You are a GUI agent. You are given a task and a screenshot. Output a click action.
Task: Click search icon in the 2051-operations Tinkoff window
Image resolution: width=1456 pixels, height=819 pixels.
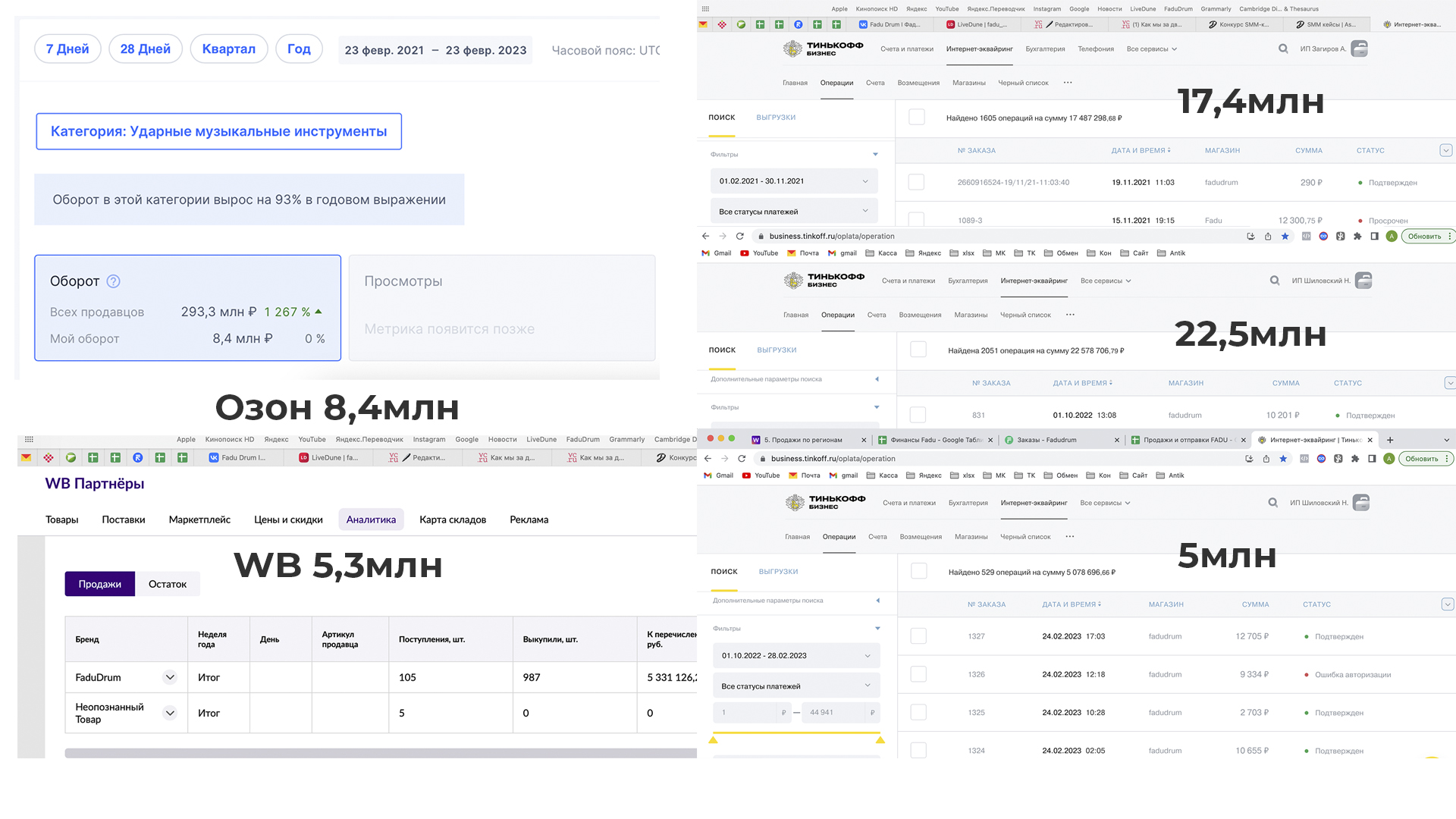click(1275, 281)
